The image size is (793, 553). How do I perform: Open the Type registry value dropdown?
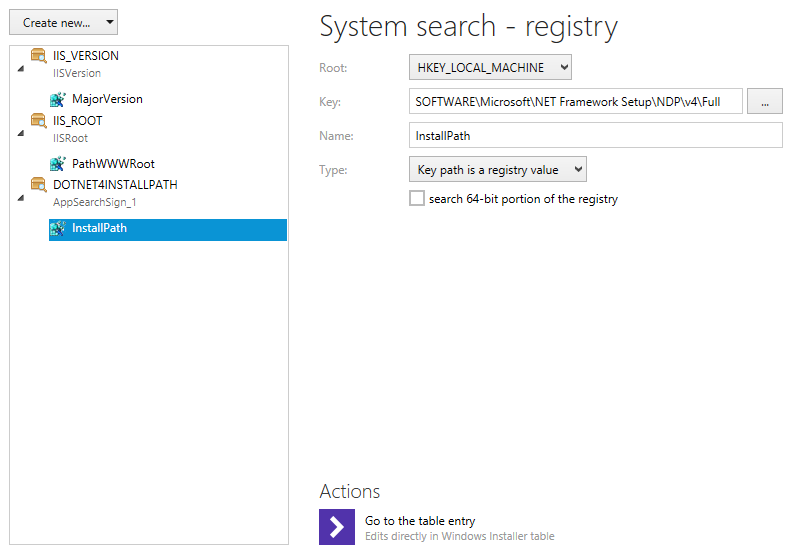point(497,170)
